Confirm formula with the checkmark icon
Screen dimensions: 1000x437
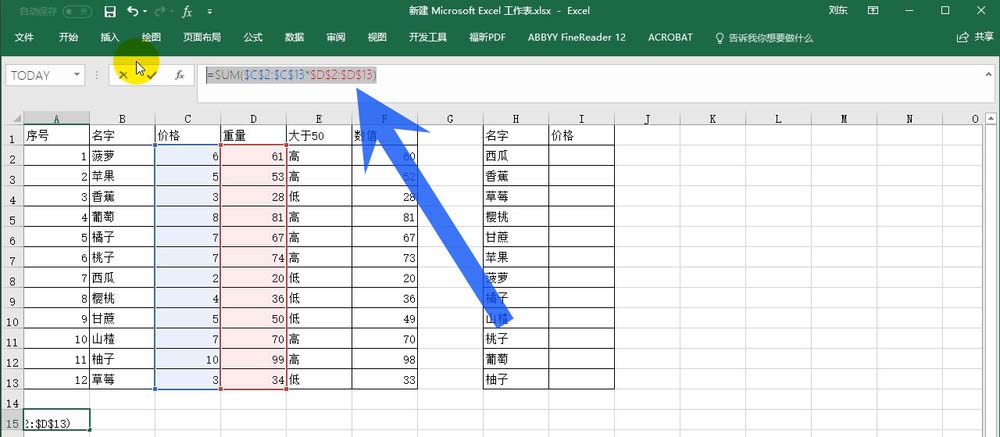tap(152, 75)
